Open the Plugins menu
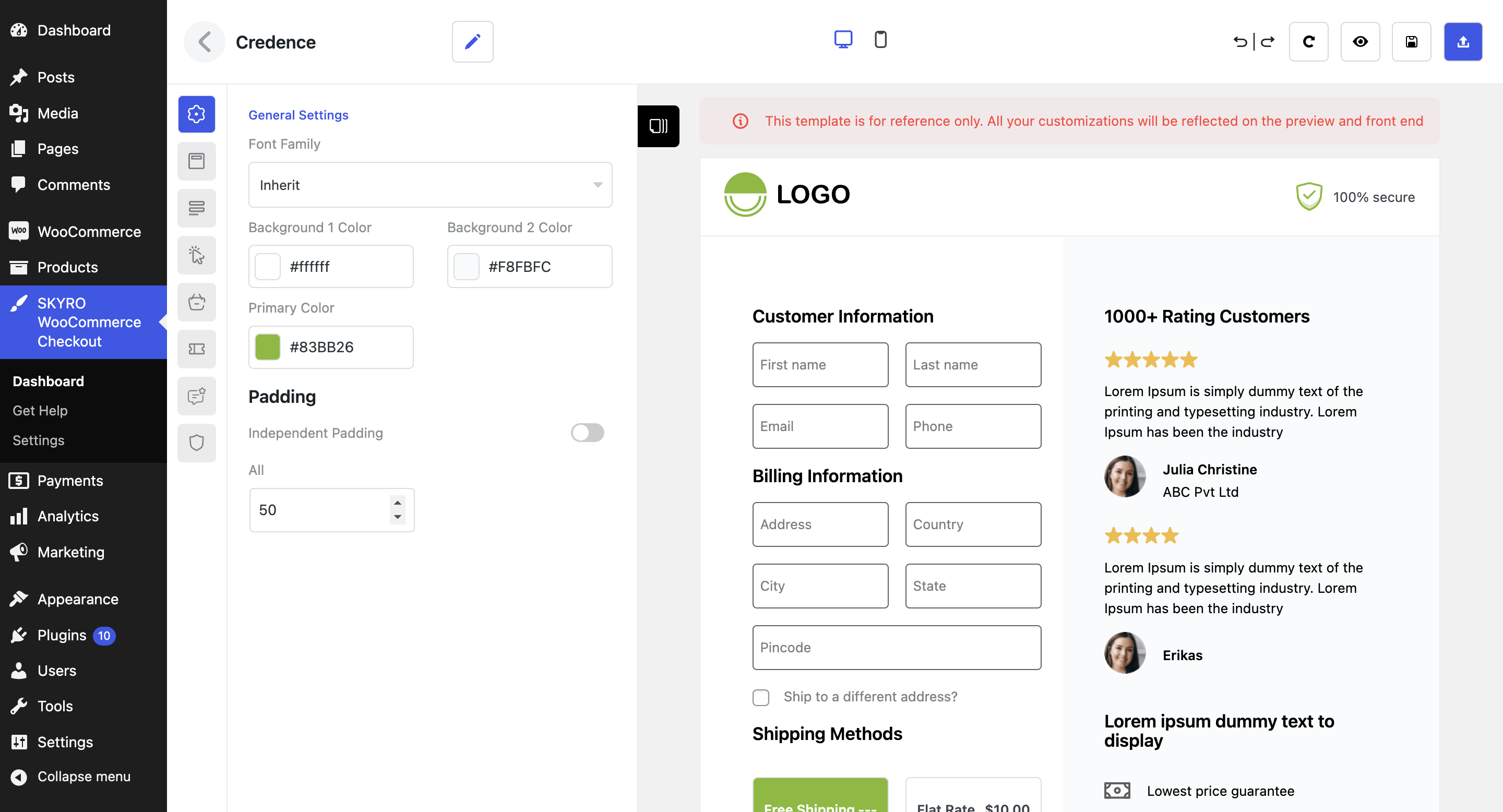 pos(83,635)
